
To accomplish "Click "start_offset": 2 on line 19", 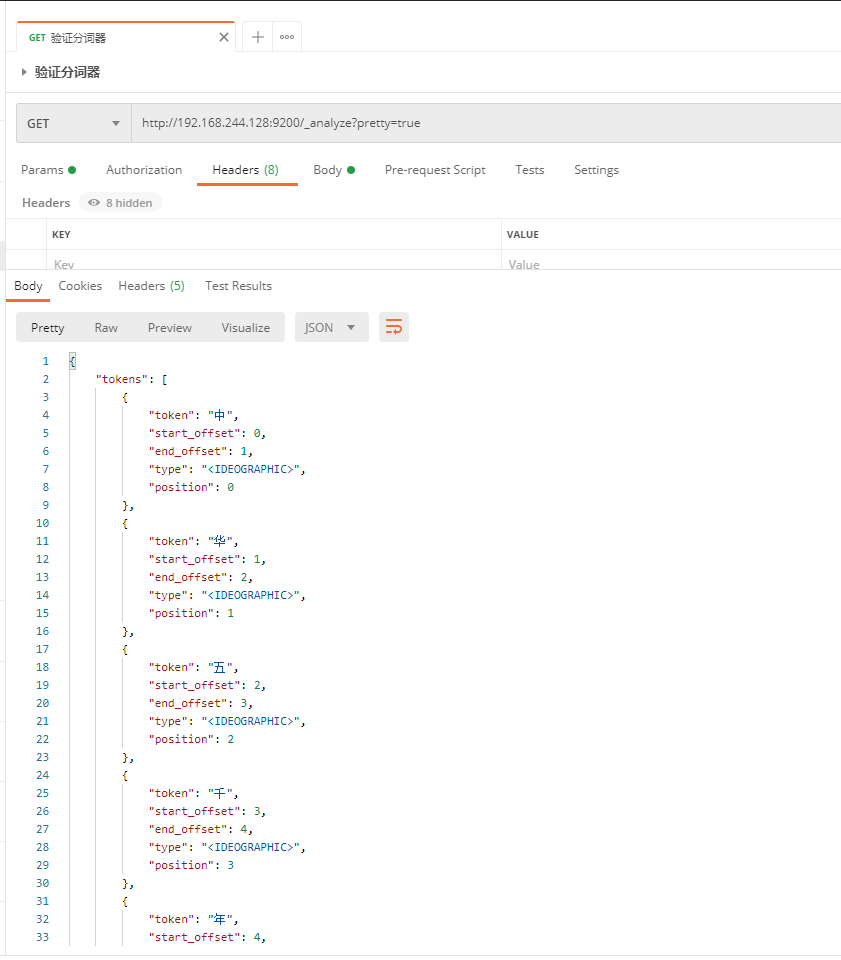I will [204, 685].
